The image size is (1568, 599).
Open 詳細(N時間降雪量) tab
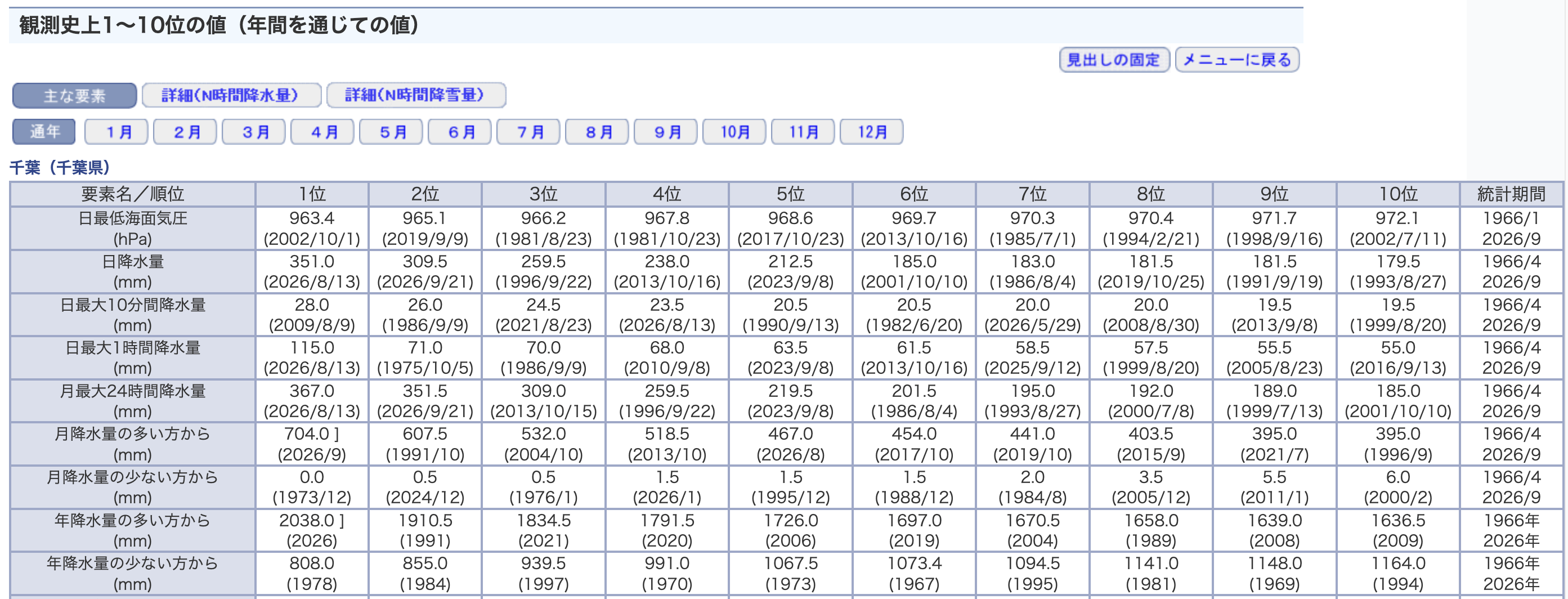[416, 96]
